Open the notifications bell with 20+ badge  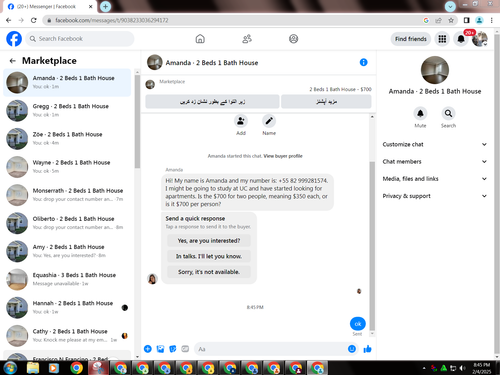coord(461,39)
